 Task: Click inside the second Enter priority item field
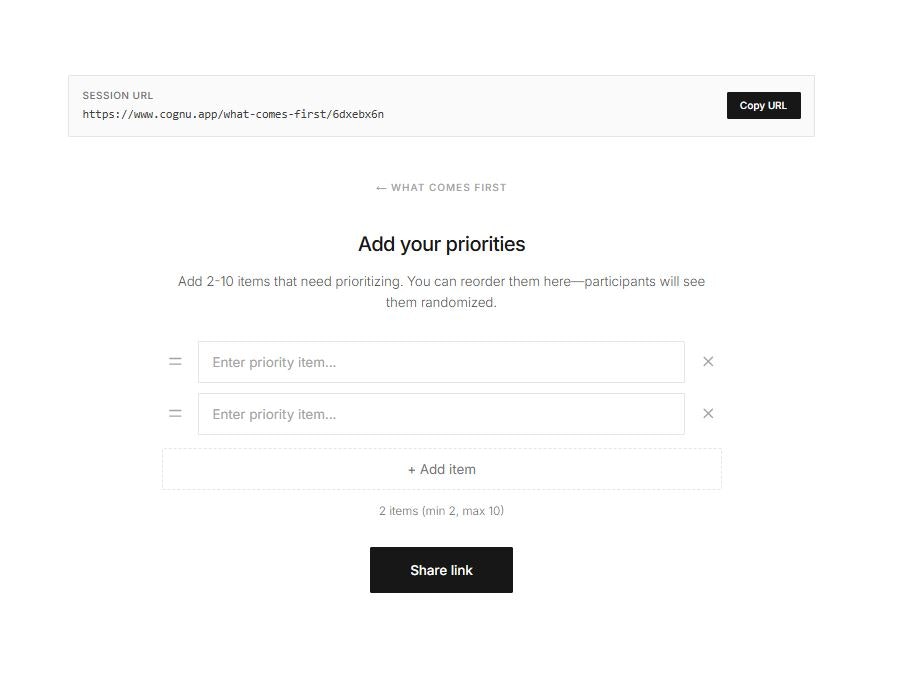[441, 413]
